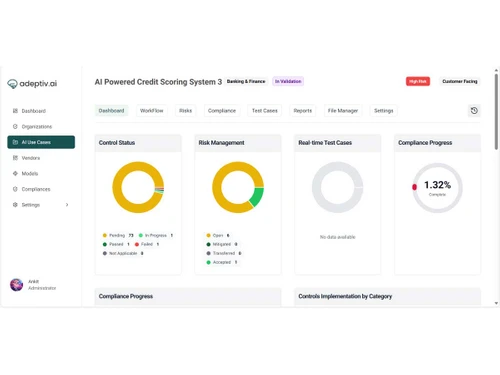Switch to the Risks tab
Viewport: 500px width, 375px height.
point(186,111)
